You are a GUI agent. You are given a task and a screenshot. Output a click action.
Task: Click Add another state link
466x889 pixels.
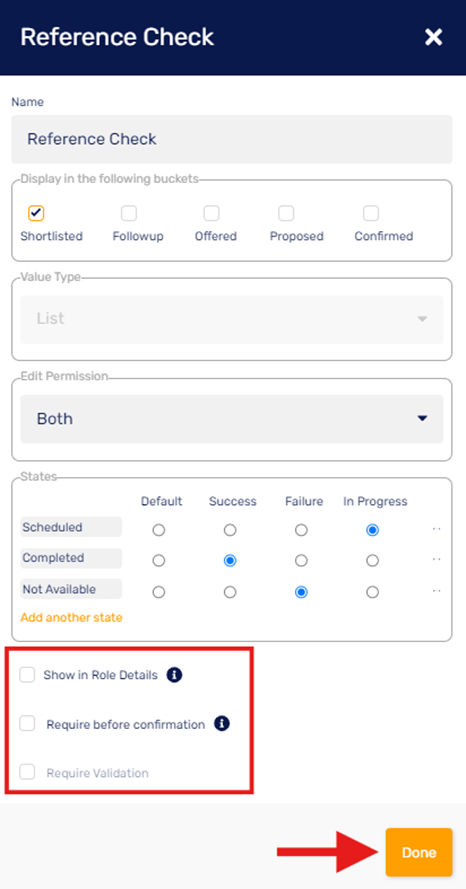[x=71, y=617]
